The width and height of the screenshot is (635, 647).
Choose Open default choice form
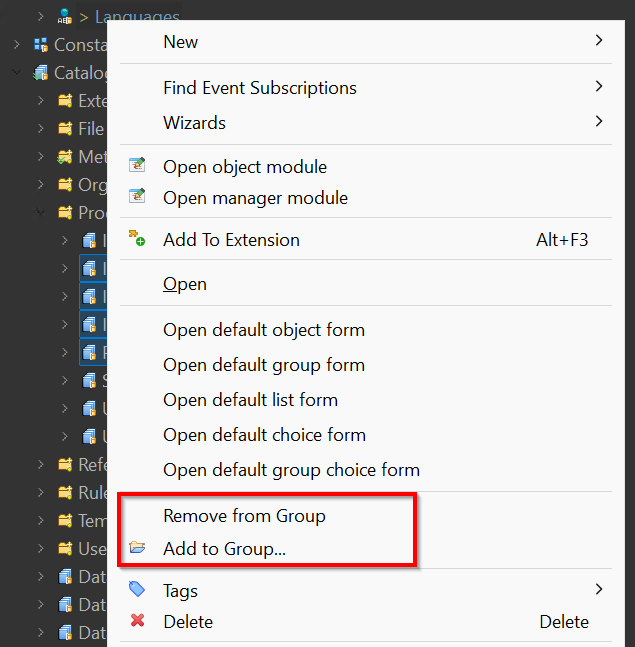(x=366, y=435)
